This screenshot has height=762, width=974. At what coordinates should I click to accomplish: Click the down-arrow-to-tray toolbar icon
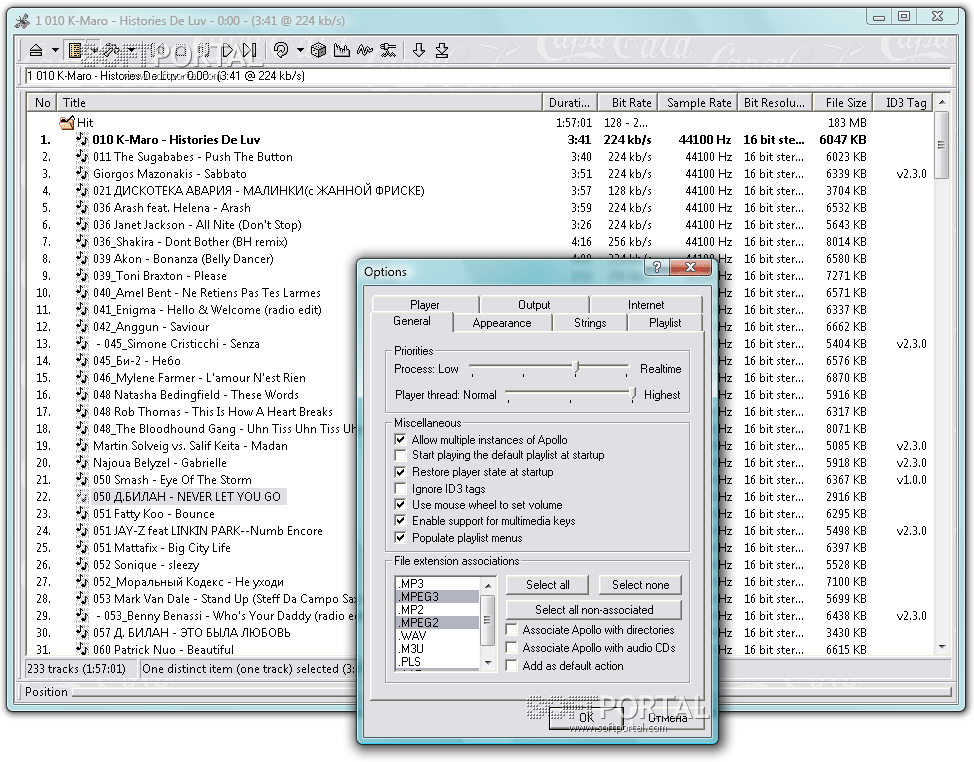pyautogui.click(x=441, y=50)
